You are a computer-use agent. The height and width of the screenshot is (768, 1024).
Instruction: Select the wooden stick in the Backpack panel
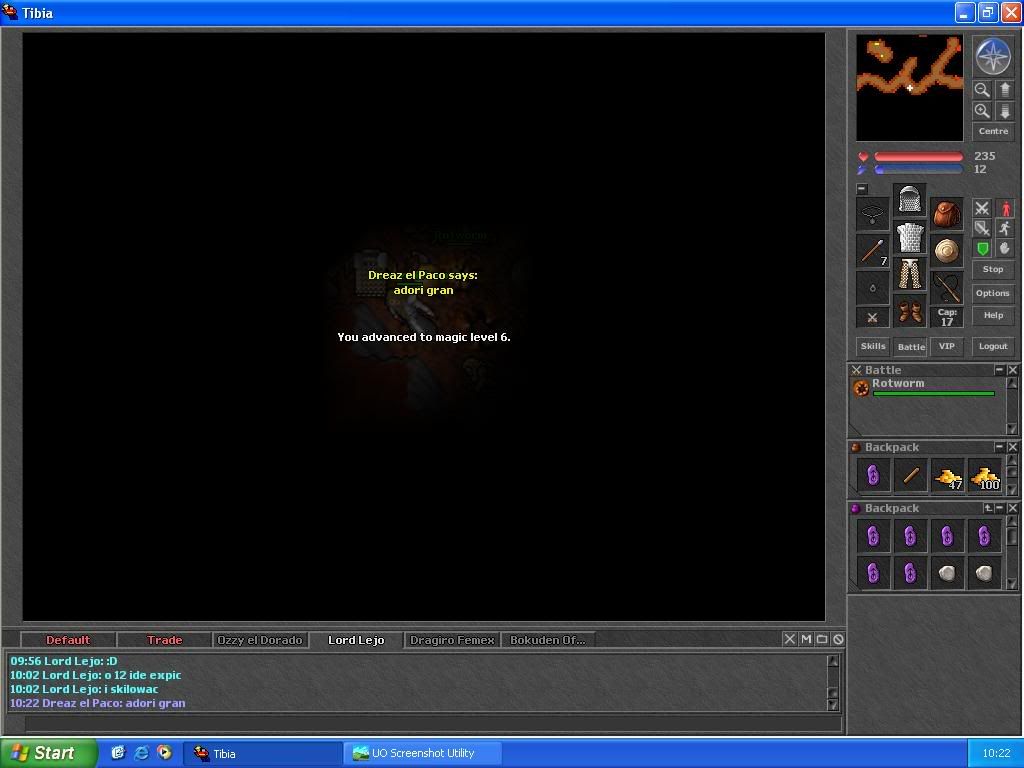pyautogui.click(x=910, y=475)
